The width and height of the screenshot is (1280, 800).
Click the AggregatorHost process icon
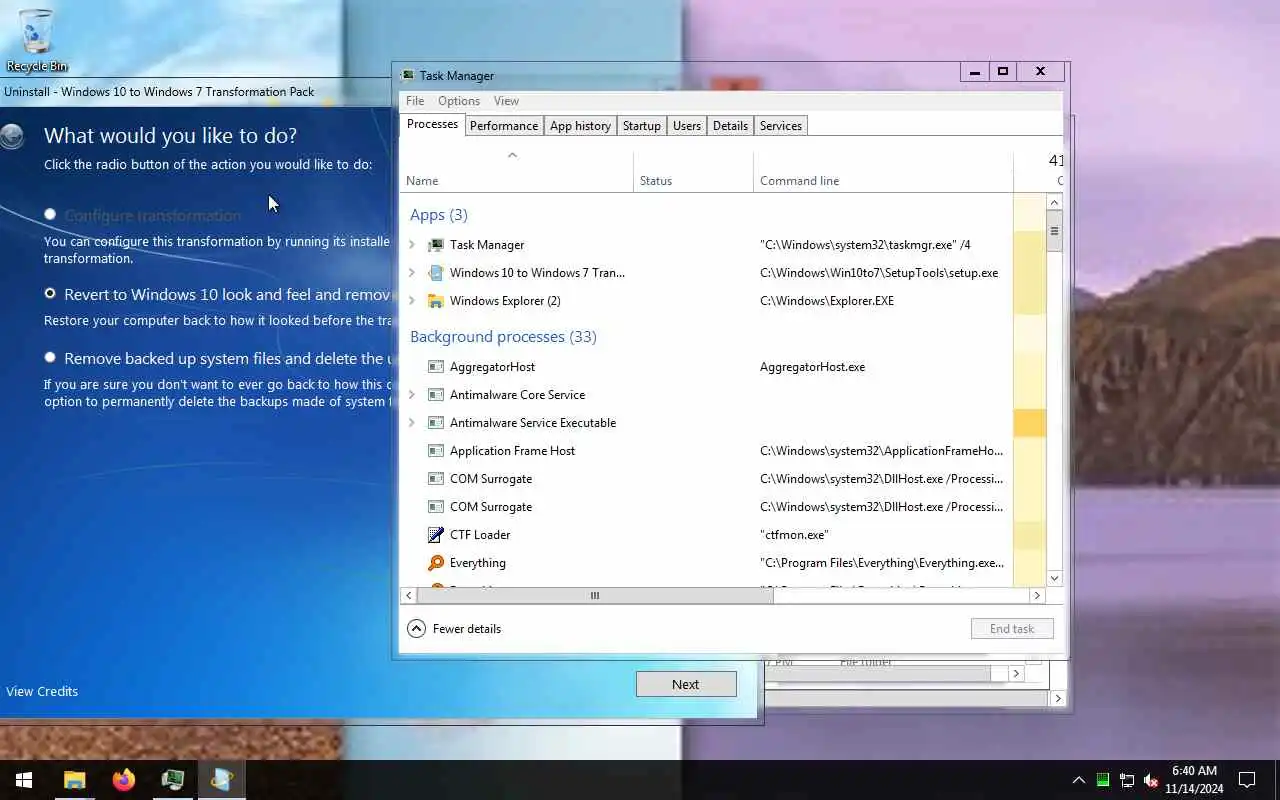(x=435, y=367)
